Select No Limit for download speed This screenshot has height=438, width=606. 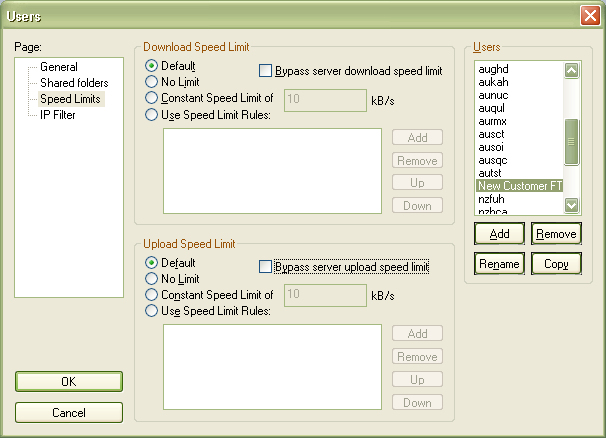pyautogui.click(x=152, y=82)
